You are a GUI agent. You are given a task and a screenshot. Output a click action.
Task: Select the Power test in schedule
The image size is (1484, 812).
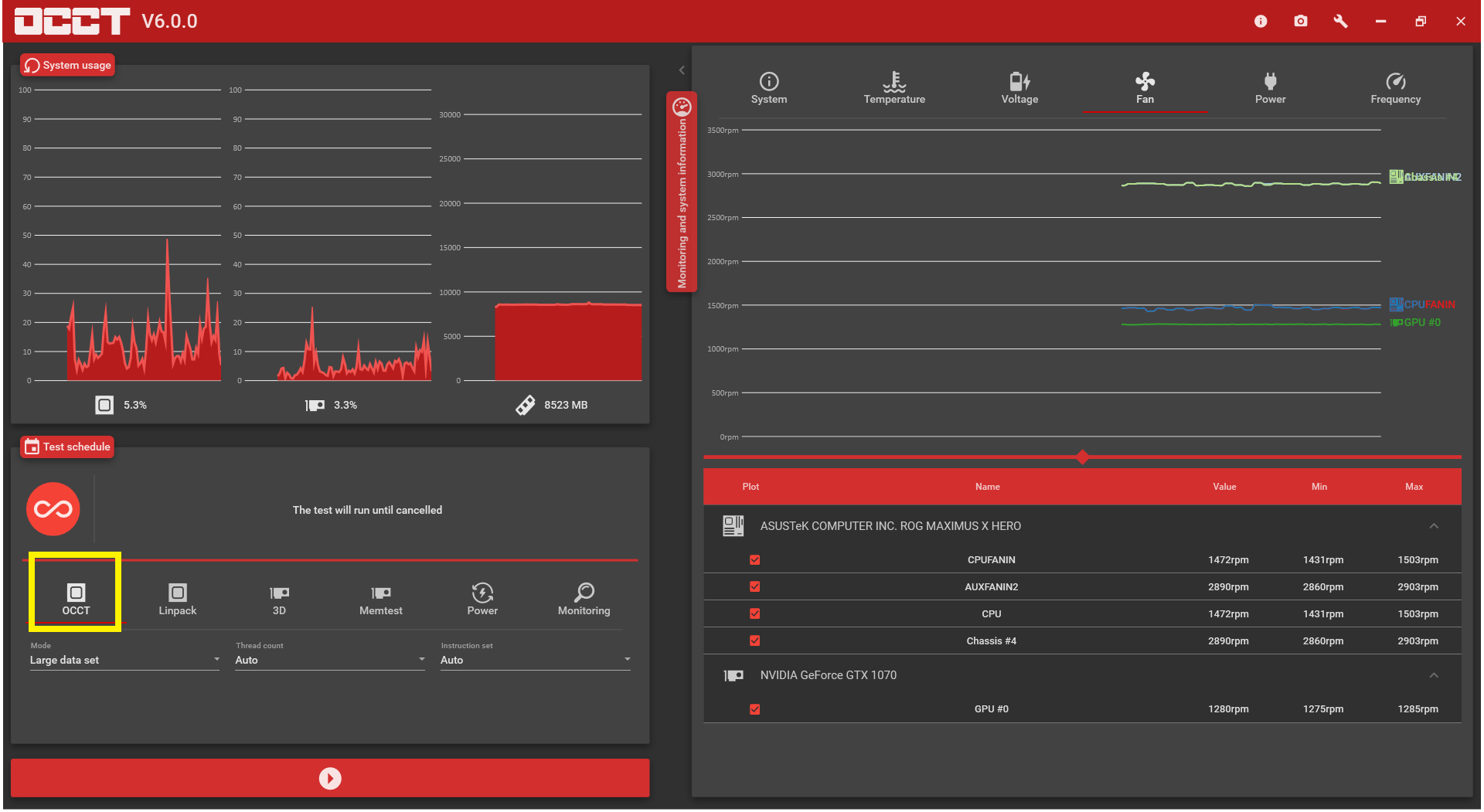coord(482,600)
